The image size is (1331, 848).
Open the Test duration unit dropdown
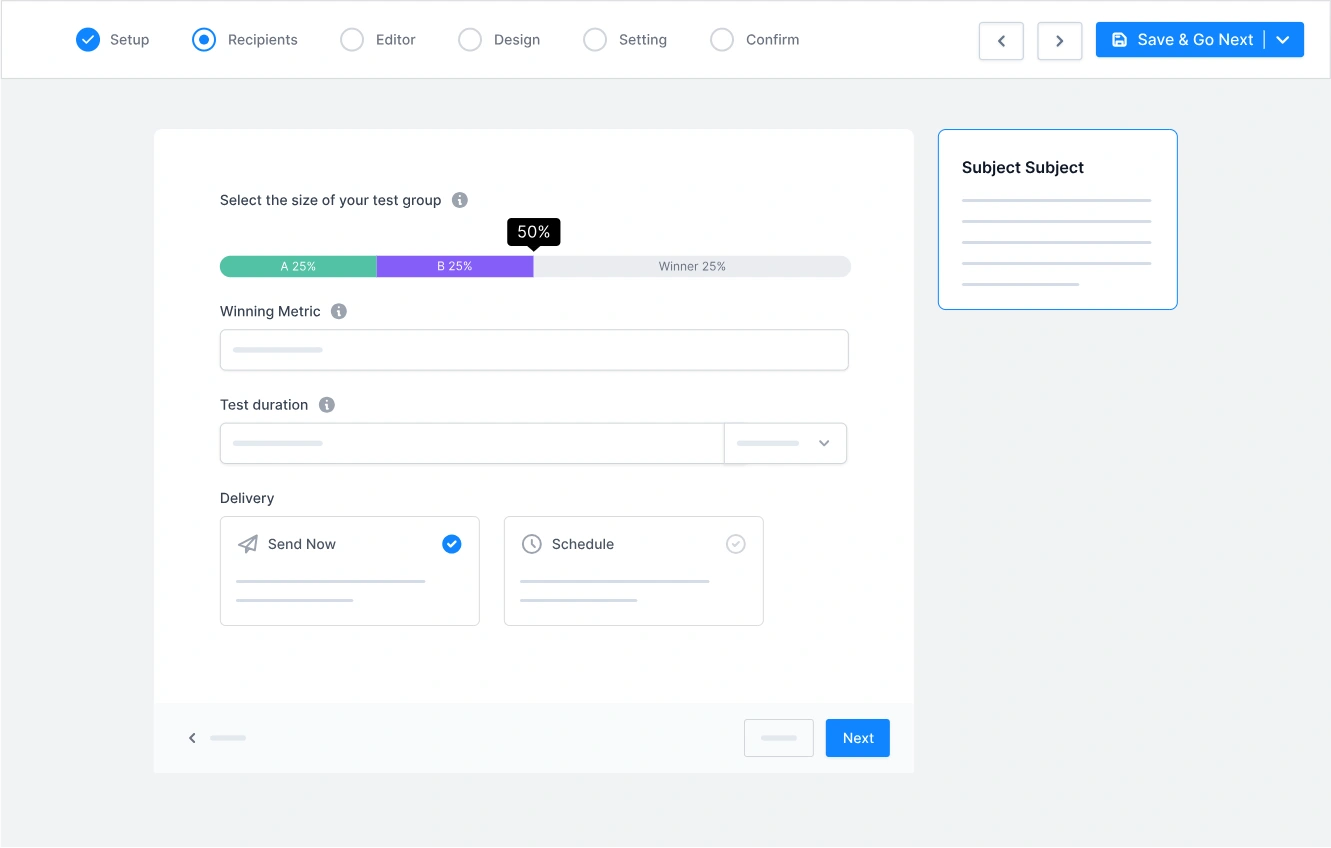(x=785, y=443)
